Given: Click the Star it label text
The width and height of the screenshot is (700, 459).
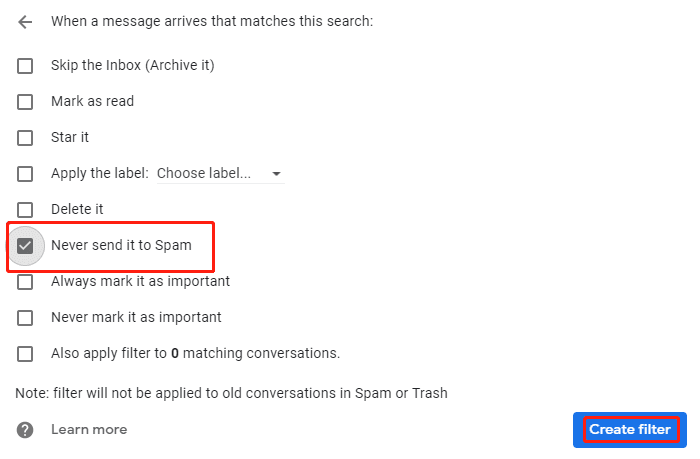Looking at the screenshot, I should pos(70,137).
